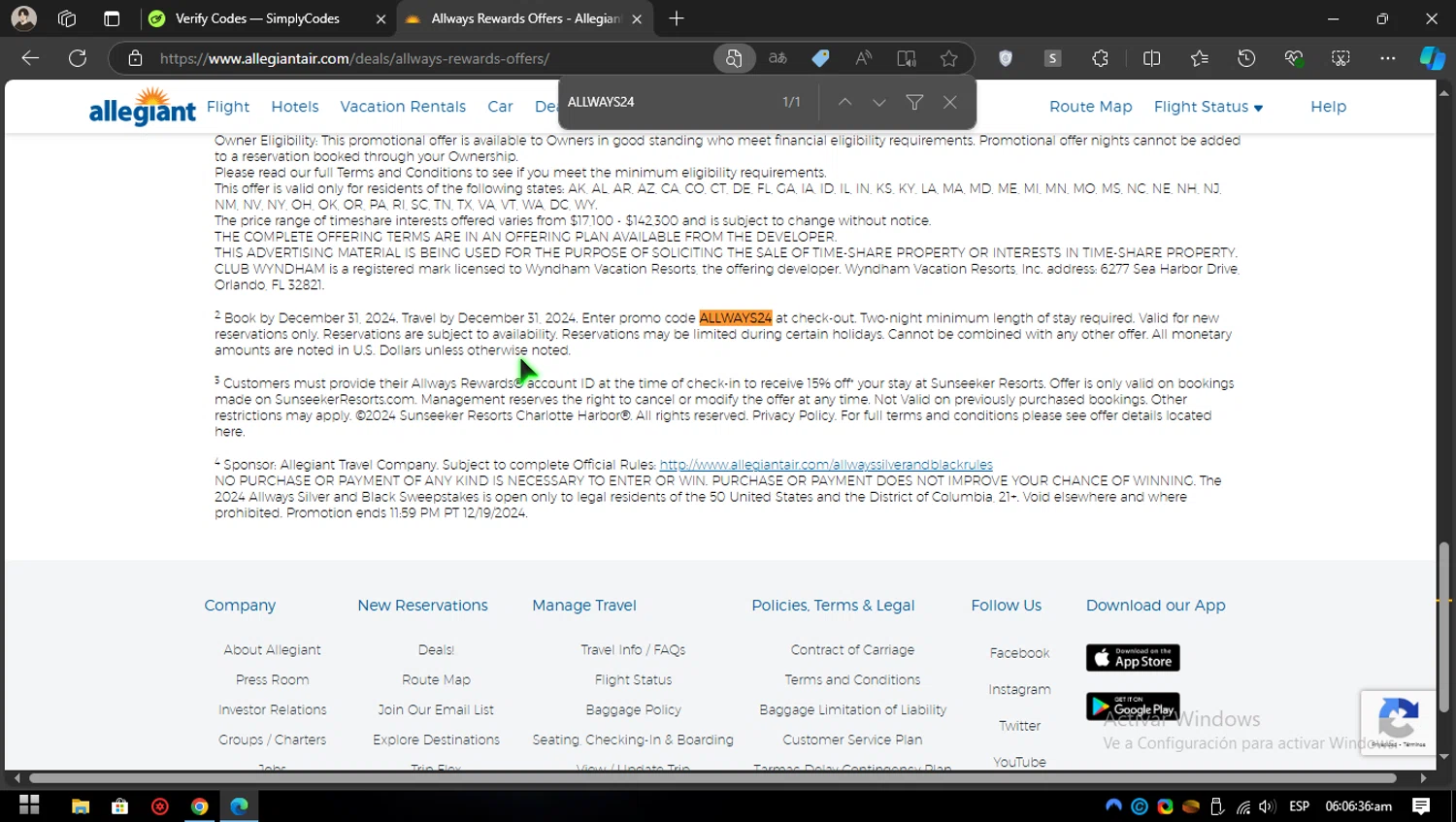This screenshot has height=822, width=1456.
Task: Open the settings and more menu
Action: point(1388,58)
